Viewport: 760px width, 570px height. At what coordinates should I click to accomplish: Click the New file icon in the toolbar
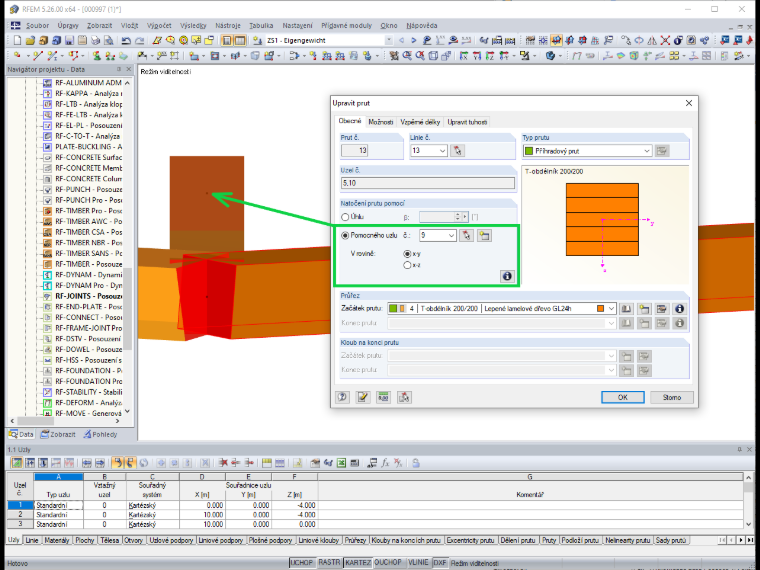pos(17,40)
